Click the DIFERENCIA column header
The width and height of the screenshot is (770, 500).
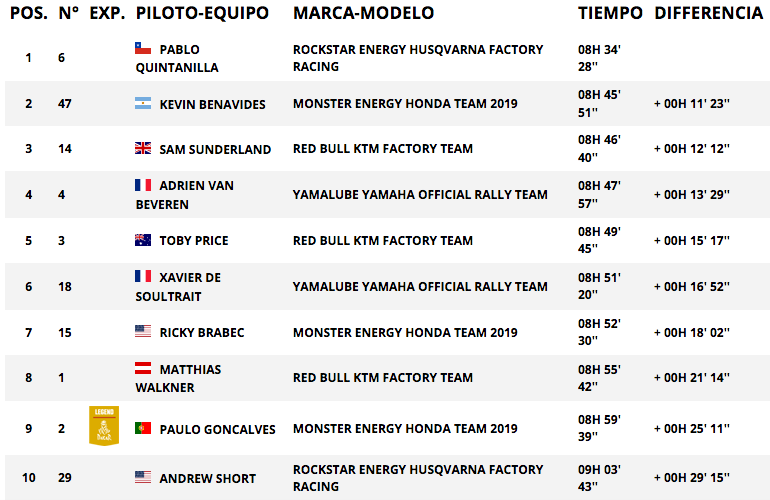(x=709, y=13)
